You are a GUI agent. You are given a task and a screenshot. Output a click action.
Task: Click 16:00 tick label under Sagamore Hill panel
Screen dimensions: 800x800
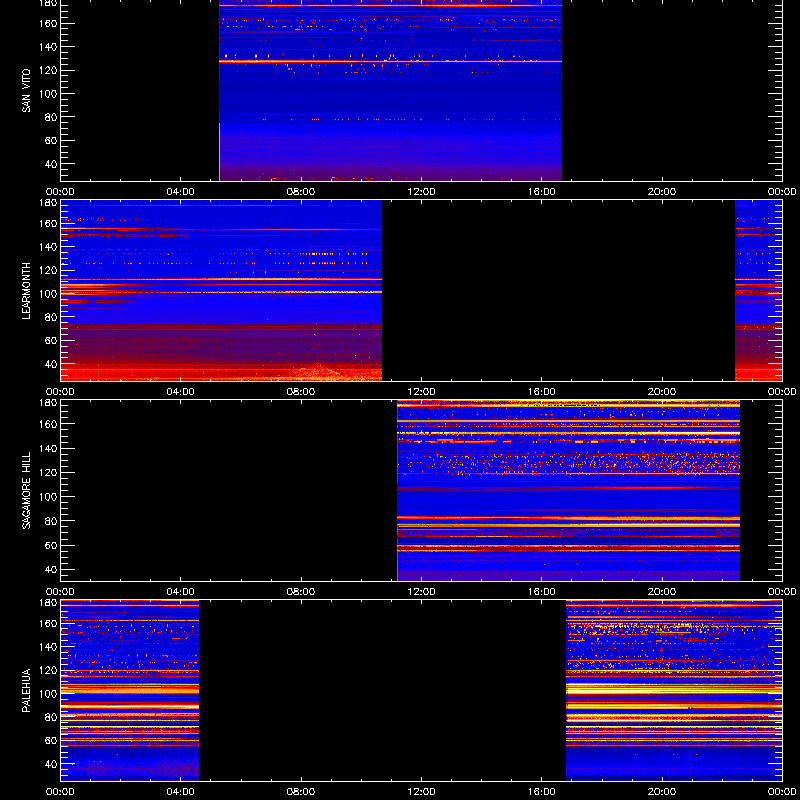pyautogui.click(x=542, y=592)
